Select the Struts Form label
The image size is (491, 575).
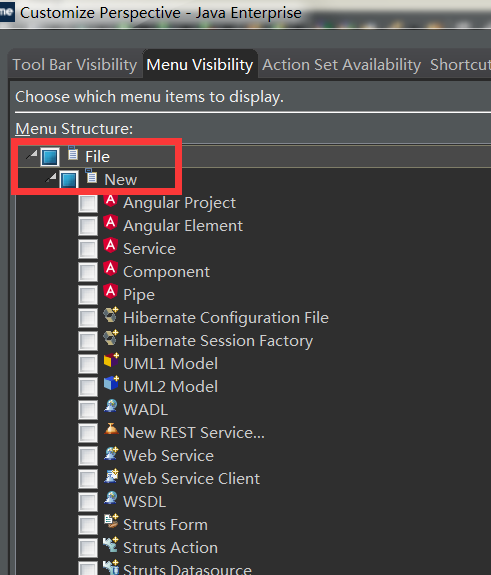click(x=165, y=525)
